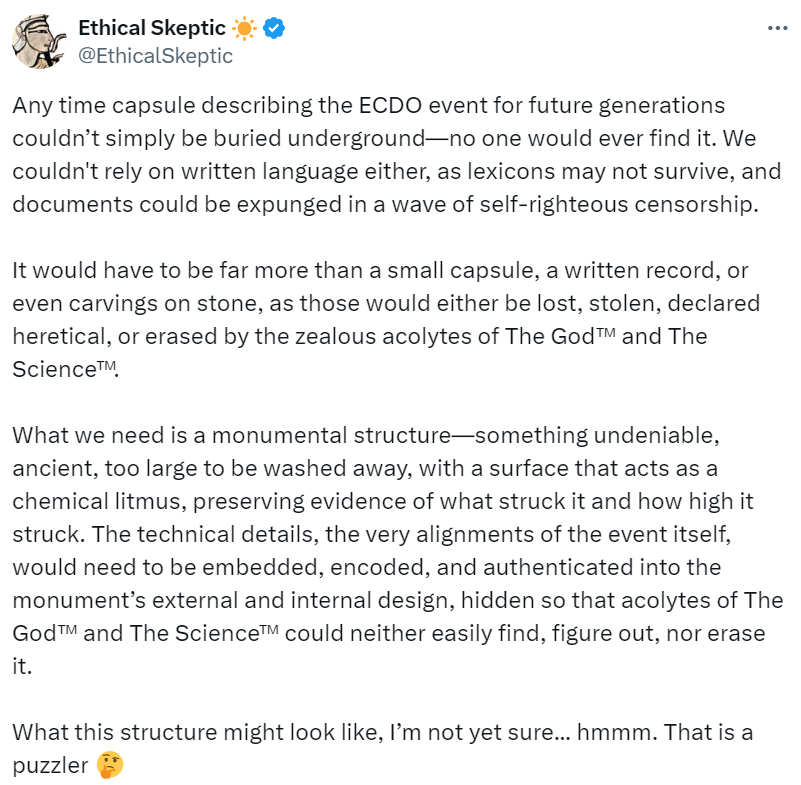The image size is (801, 785).
Task: Visit the @EthicalSkeptic handle link
Action: point(155,56)
